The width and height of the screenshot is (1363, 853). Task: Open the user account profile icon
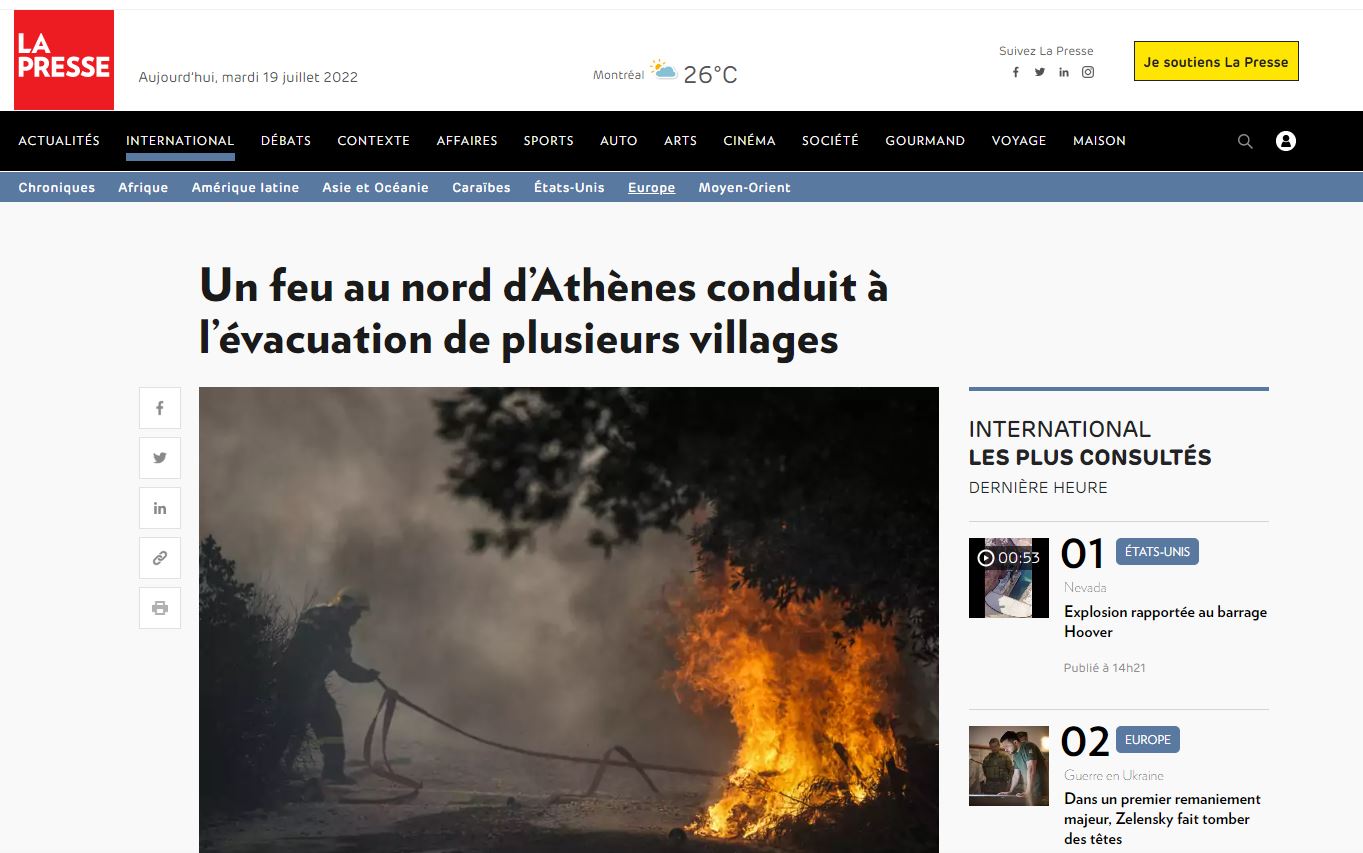(1286, 141)
